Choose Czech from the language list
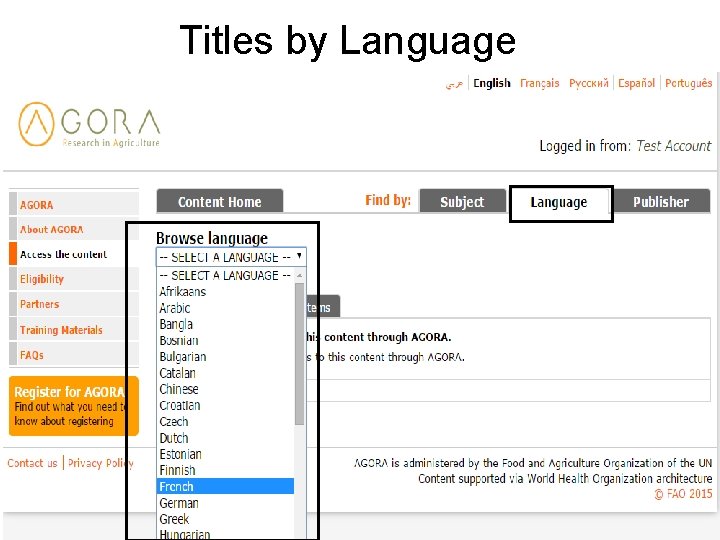720x540 pixels. tap(225, 422)
